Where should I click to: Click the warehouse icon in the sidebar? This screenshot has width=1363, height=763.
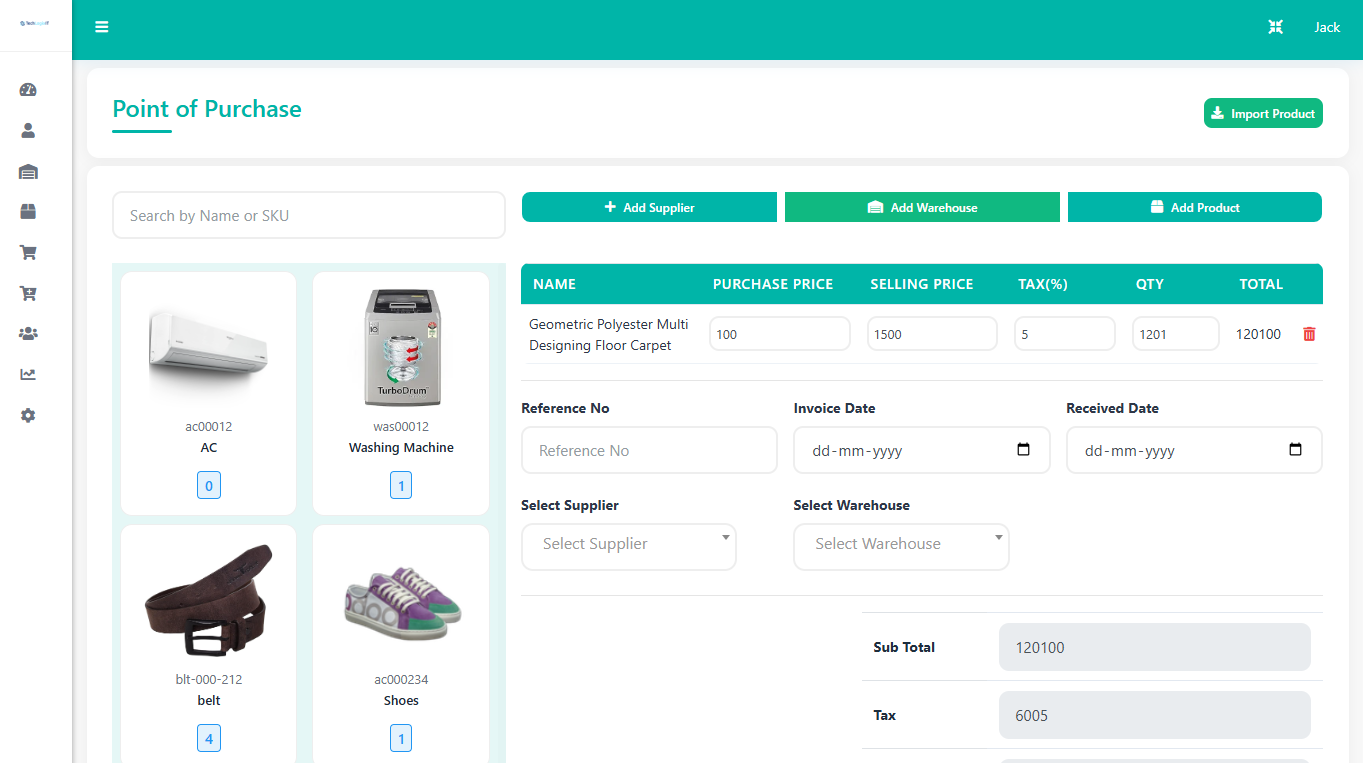coord(28,172)
